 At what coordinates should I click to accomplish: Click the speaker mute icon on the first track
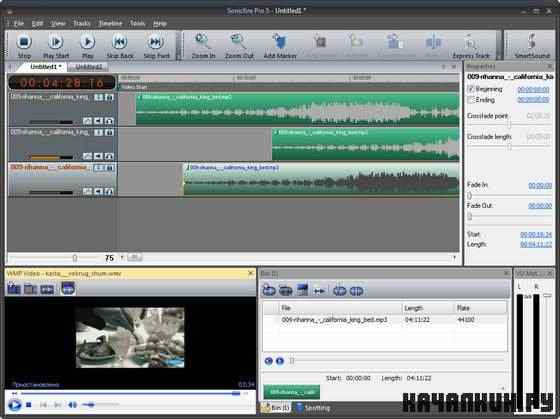(98, 121)
